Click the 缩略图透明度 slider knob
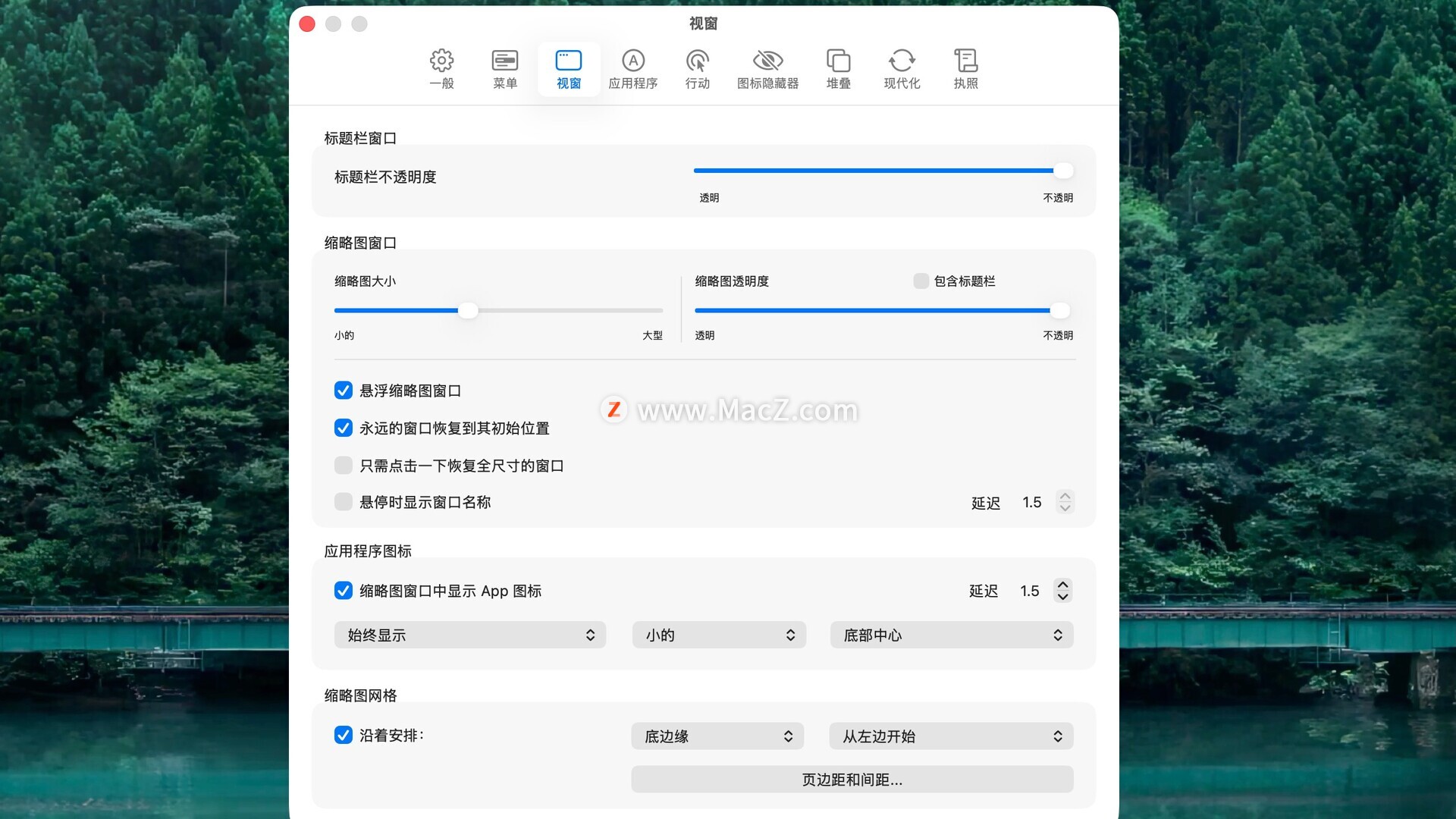 1060,310
